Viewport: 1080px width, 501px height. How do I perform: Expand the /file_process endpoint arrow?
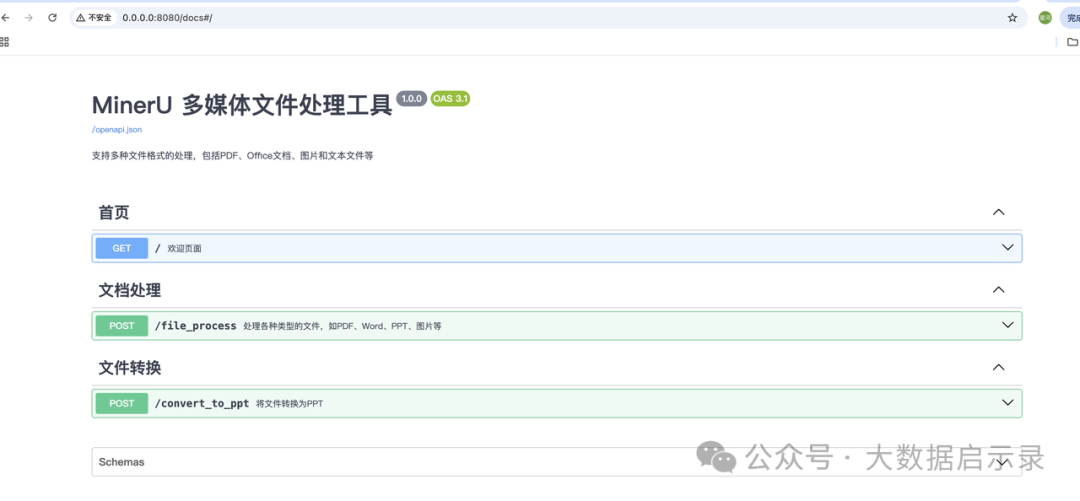pos(1008,325)
